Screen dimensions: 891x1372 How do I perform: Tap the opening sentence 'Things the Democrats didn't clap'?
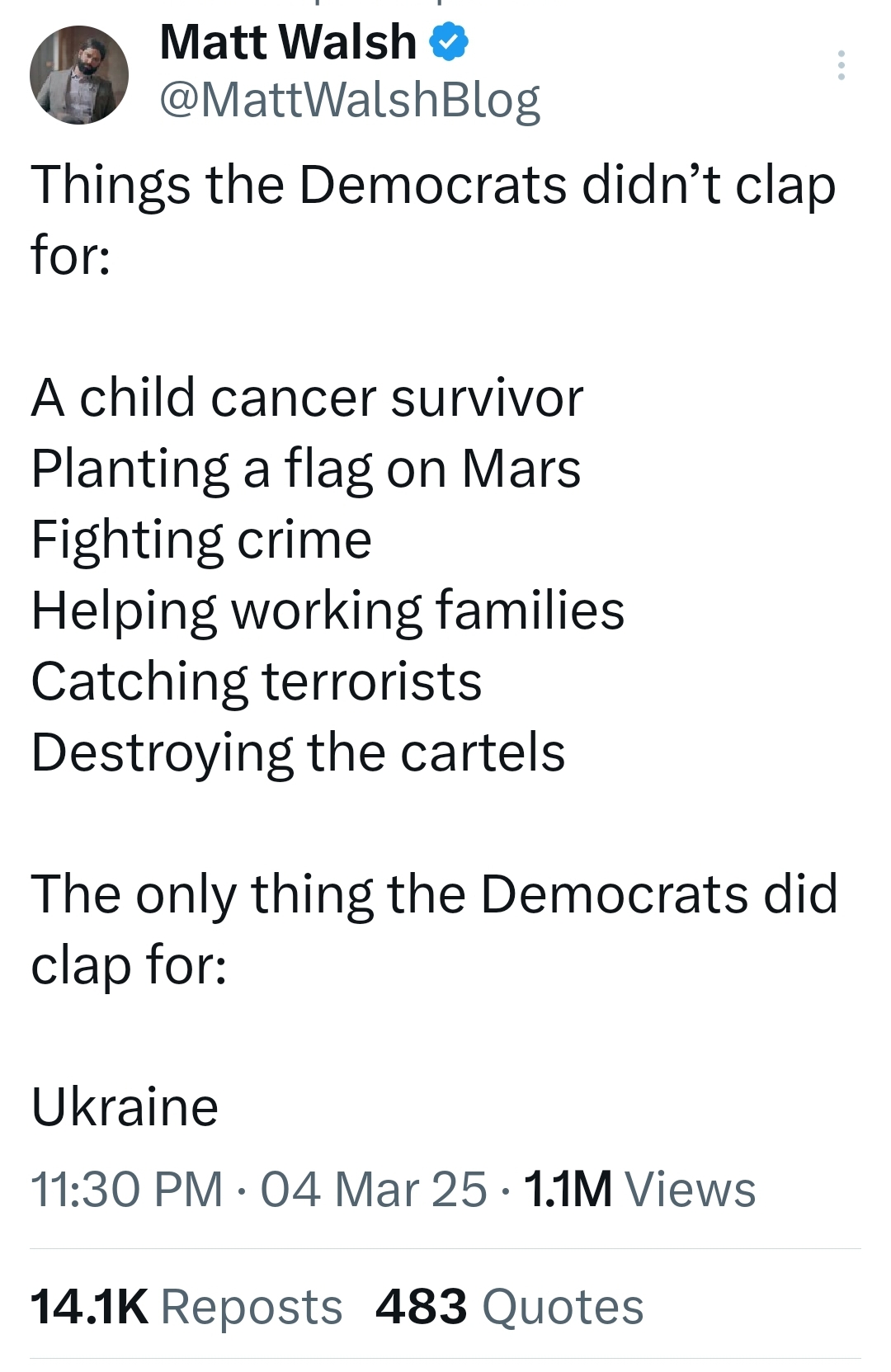[433, 186]
